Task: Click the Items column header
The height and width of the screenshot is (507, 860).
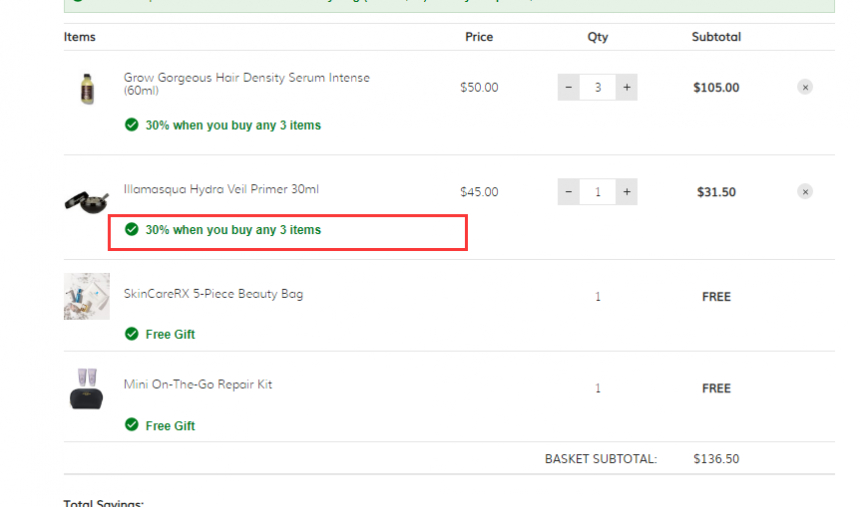Action: point(80,37)
